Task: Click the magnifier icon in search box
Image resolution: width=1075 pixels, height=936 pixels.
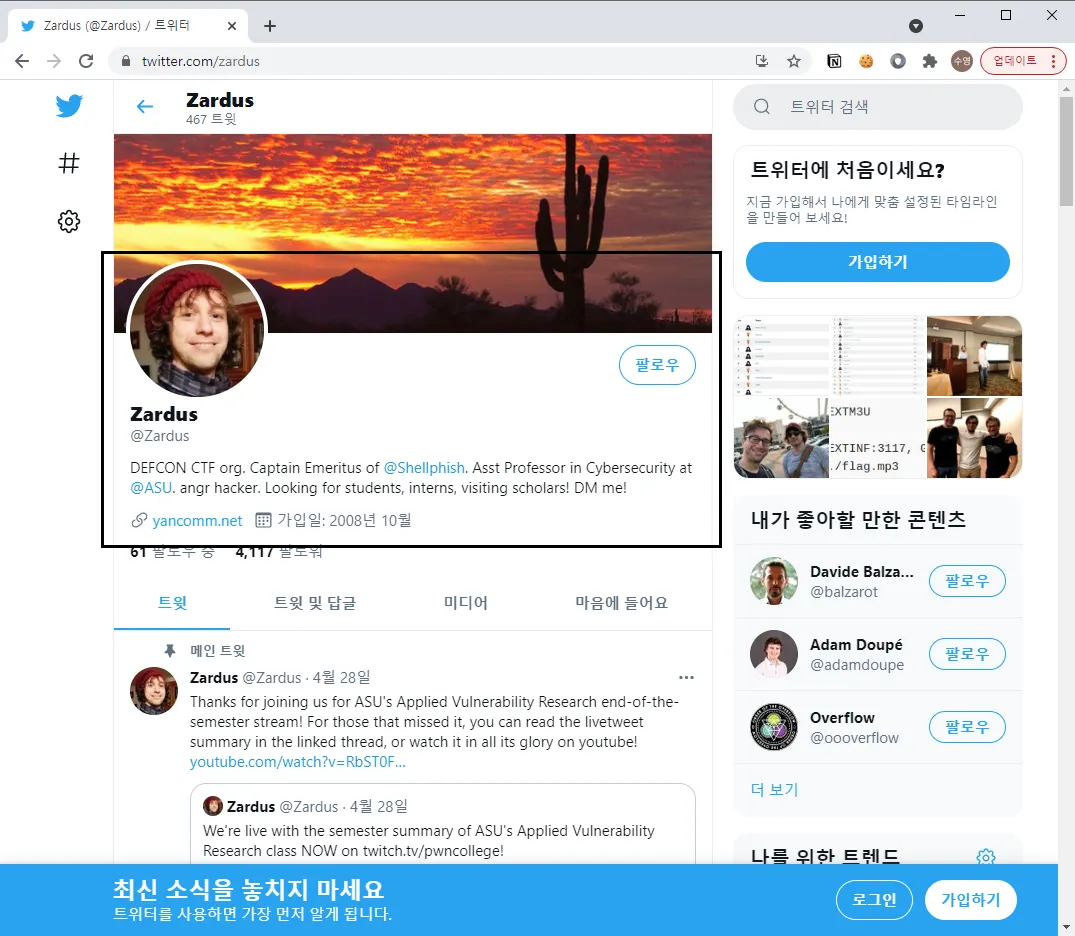Action: (x=762, y=106)
